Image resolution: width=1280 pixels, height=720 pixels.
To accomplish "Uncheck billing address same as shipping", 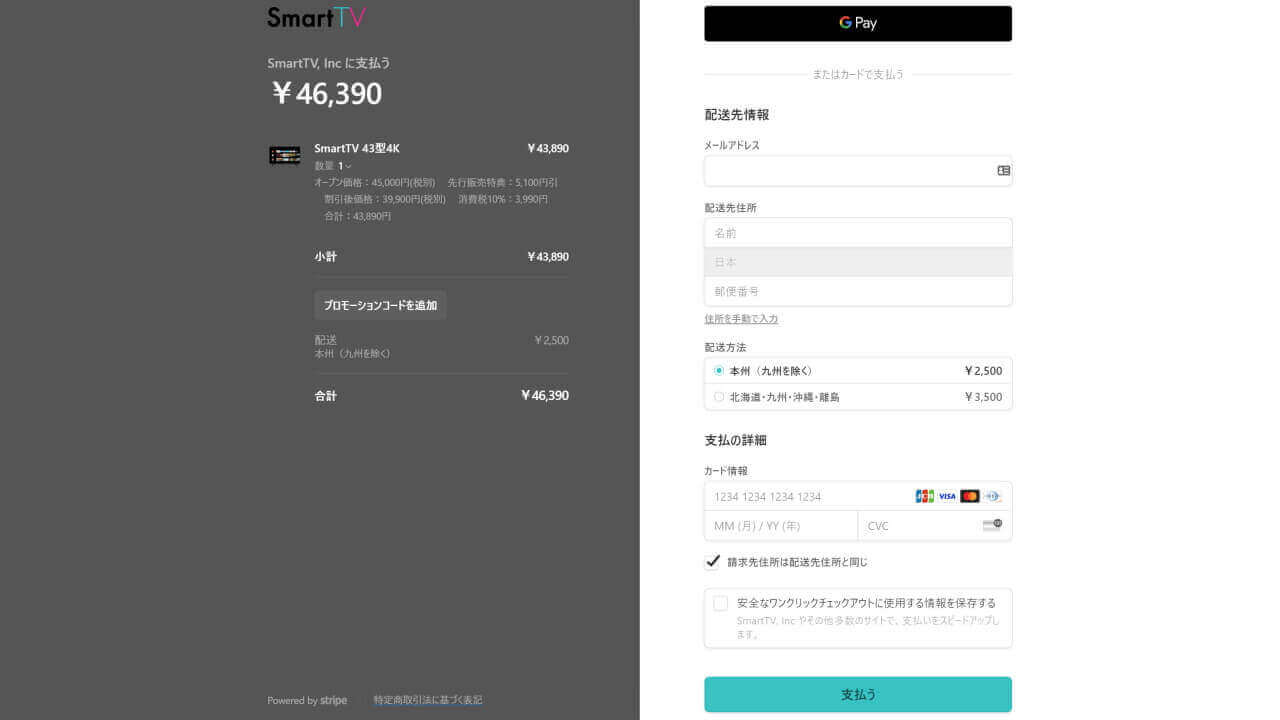I will [x=713, y=562].
